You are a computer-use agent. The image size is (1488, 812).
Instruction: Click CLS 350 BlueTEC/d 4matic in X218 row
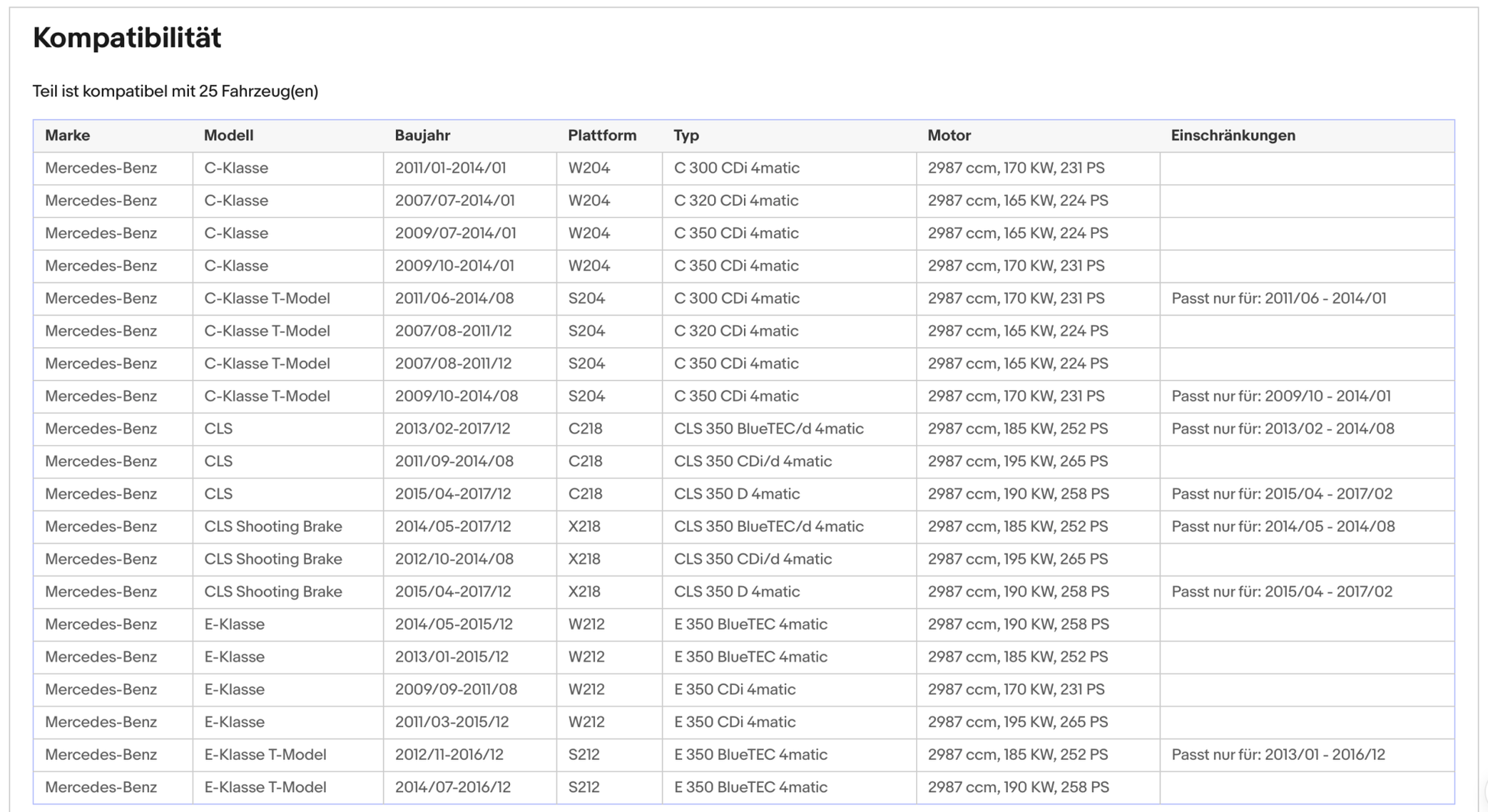coord(768,527)
